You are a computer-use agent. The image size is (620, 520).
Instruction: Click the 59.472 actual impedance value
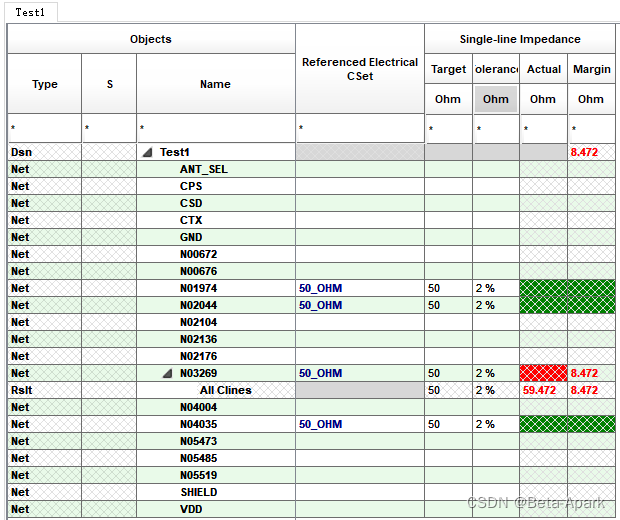540,391
